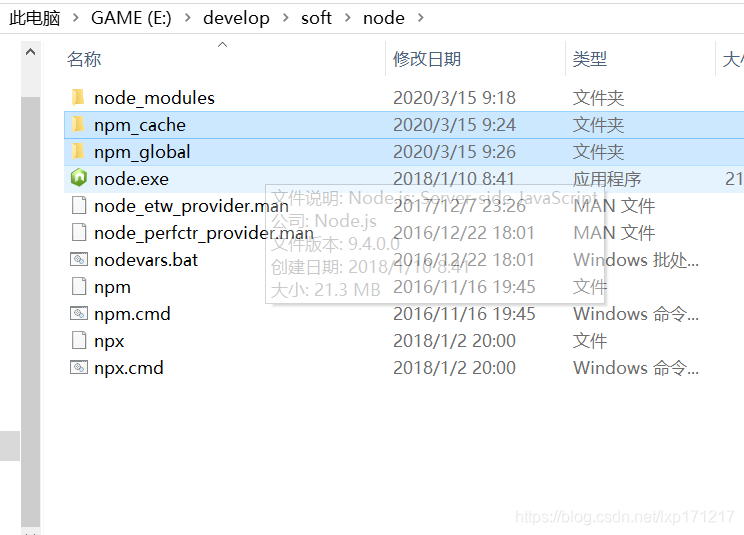This screenshot has height=535, width=744.
Task: Expand the chevron after soft
Action: point(348,18)
